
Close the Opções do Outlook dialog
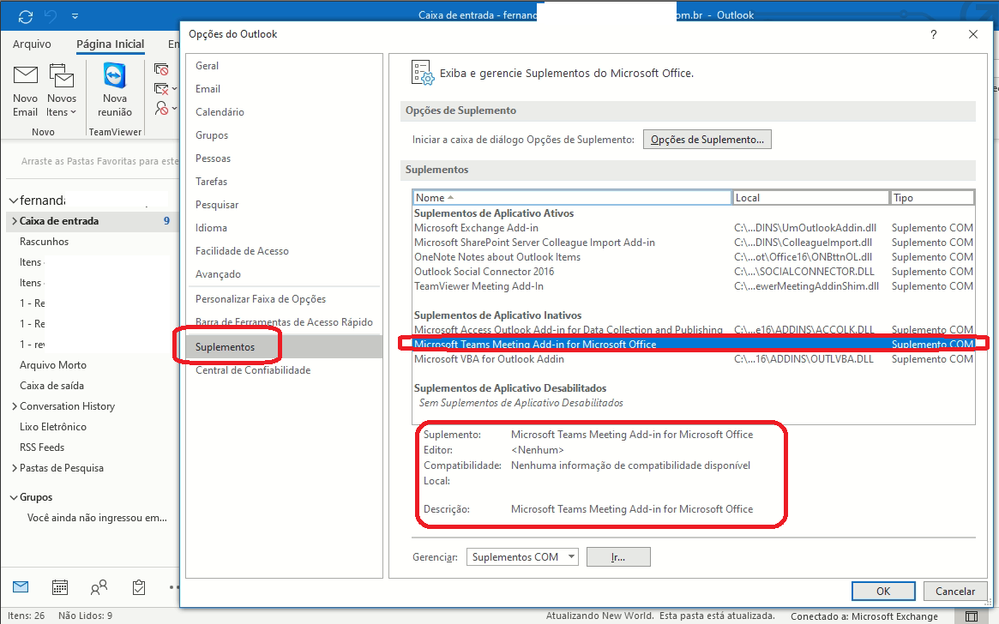click(973, 34)
